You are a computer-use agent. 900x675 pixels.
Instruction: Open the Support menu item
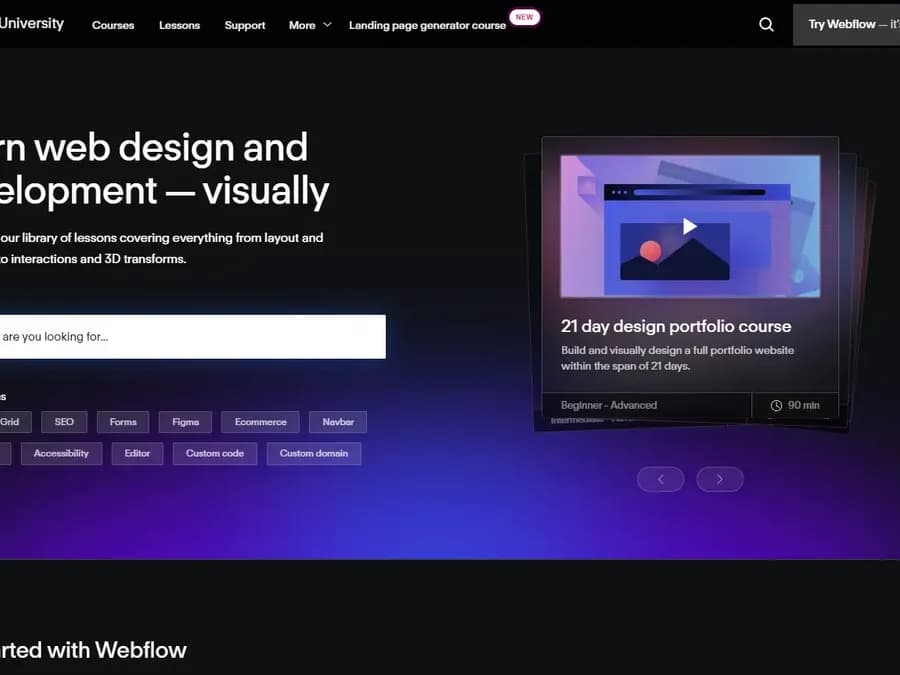click(x=245, y=25)
